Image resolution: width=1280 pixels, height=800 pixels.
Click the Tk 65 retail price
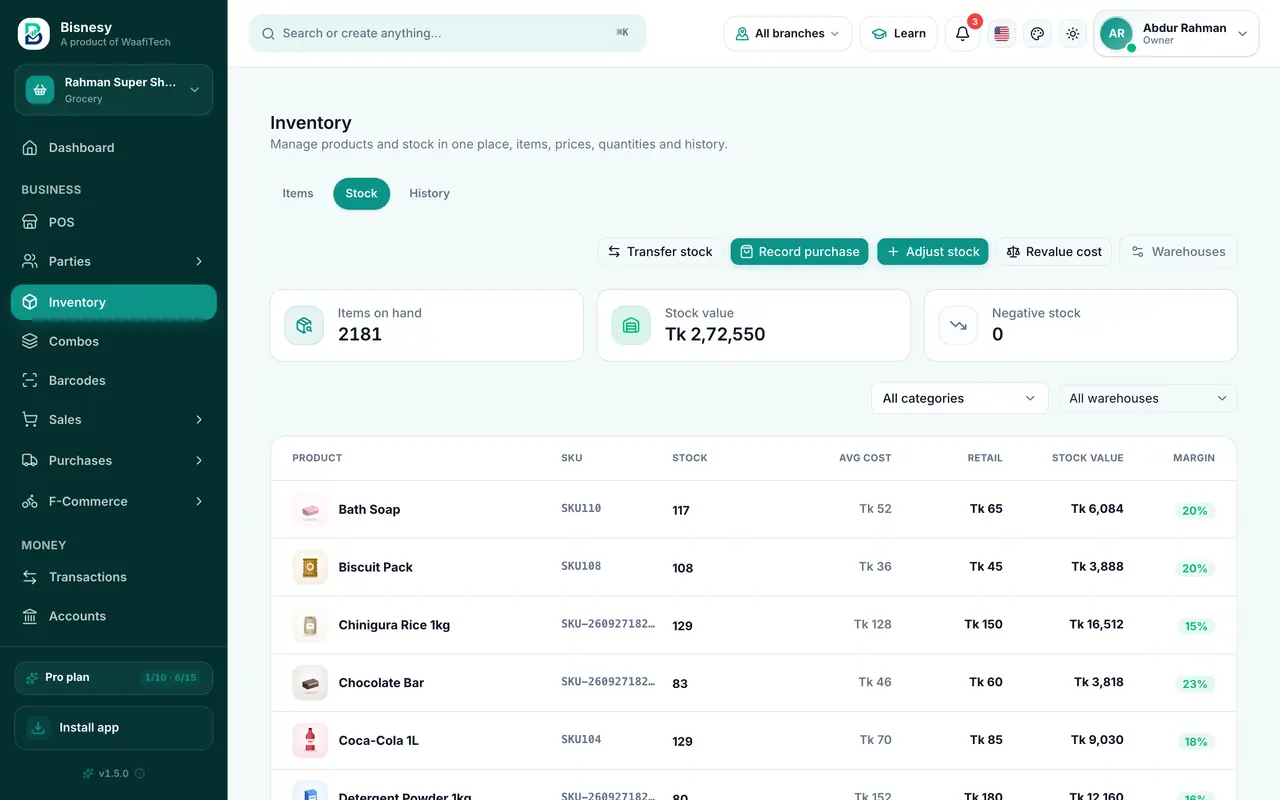pos(986,508)
